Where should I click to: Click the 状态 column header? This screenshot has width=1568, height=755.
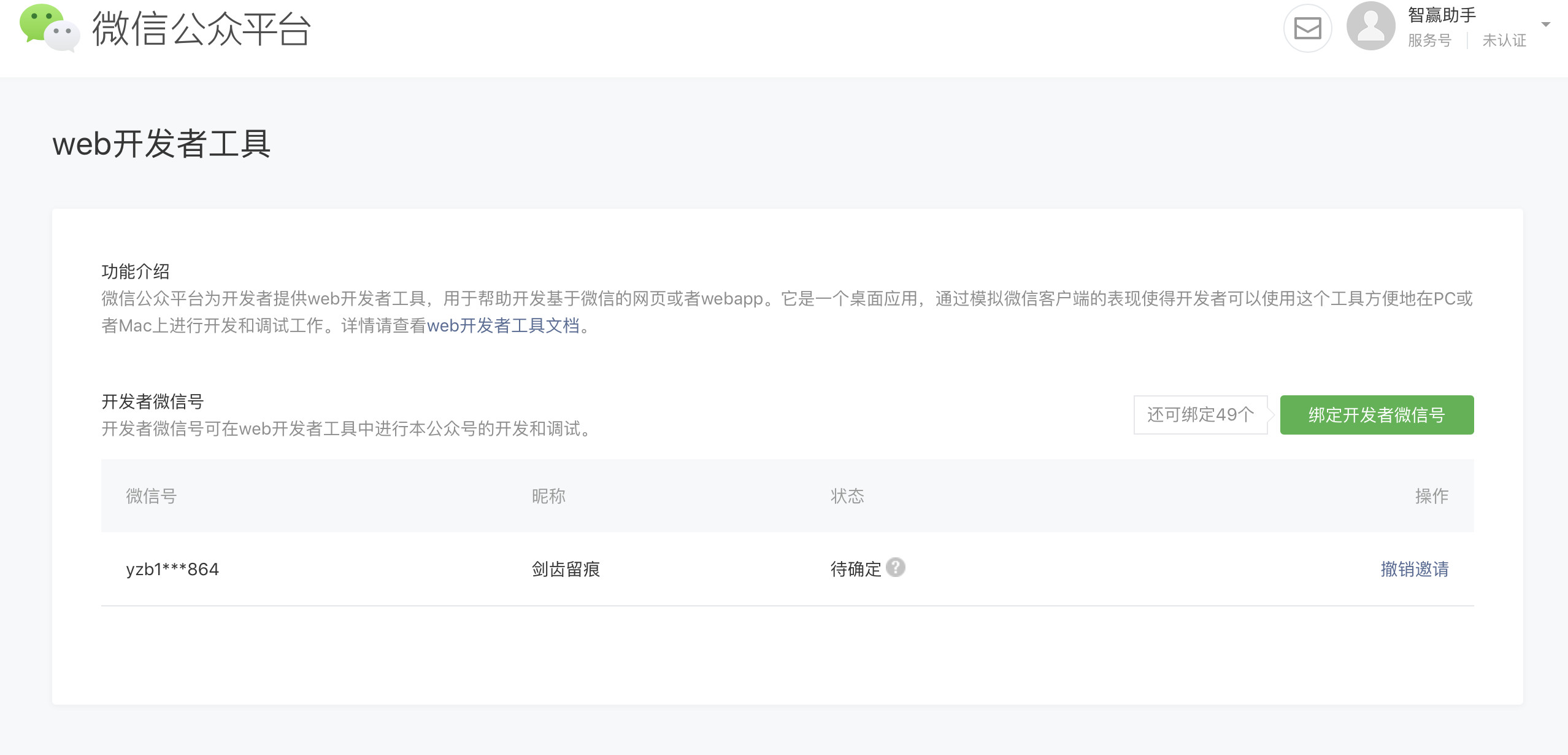[x=847, y=496]
